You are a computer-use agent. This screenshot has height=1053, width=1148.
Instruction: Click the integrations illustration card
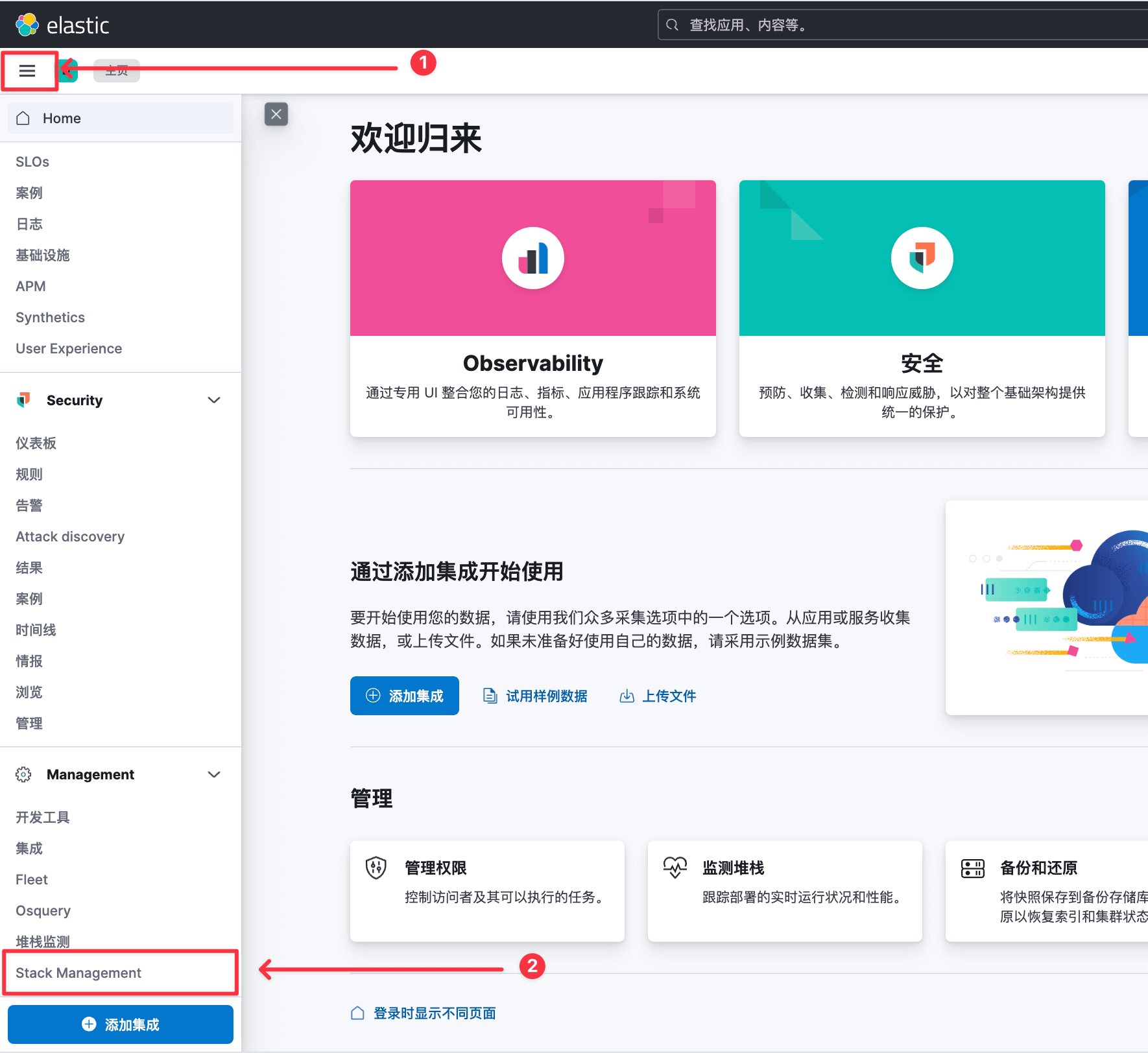point(1047,608)
